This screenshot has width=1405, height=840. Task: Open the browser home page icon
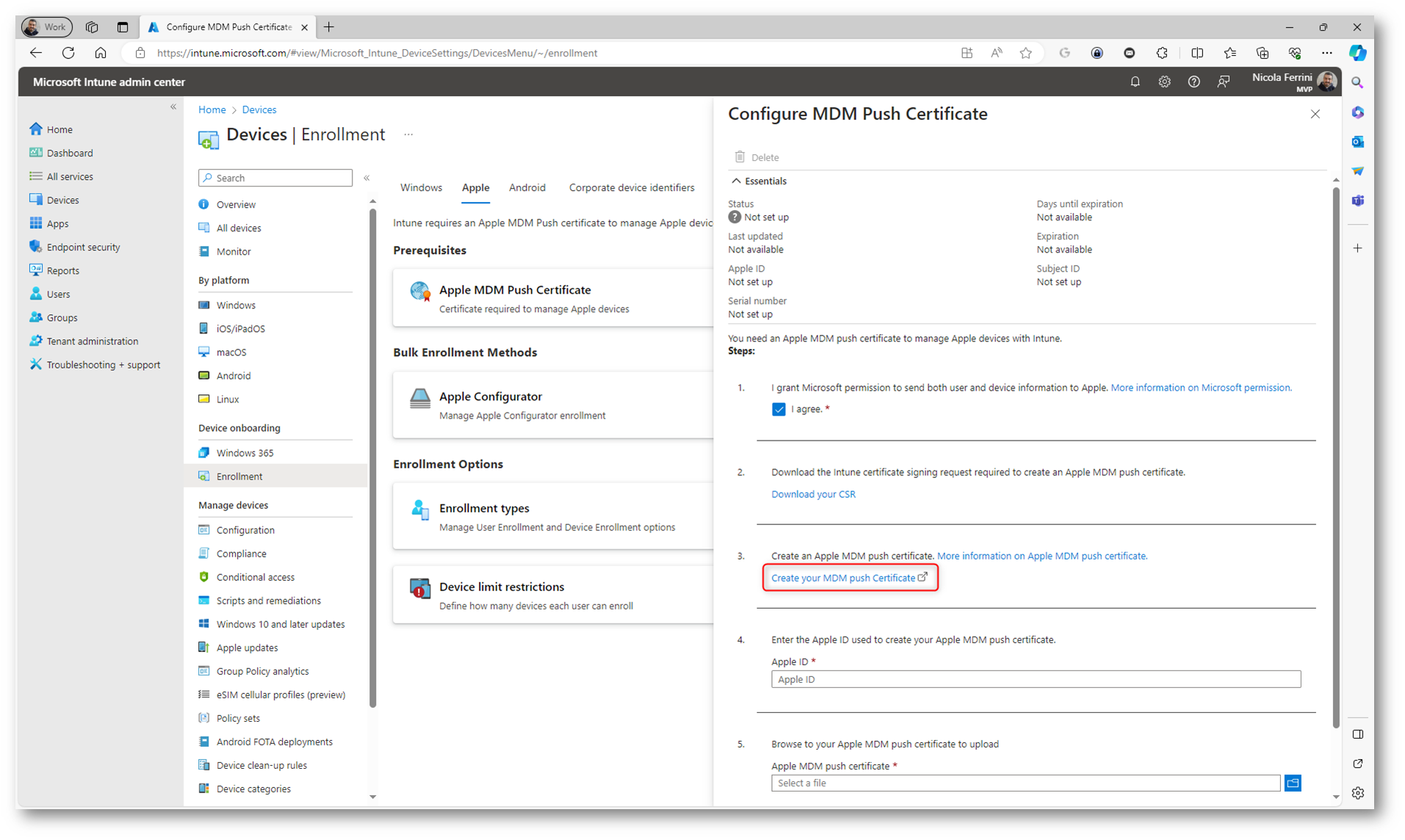[x=101, y=53]
